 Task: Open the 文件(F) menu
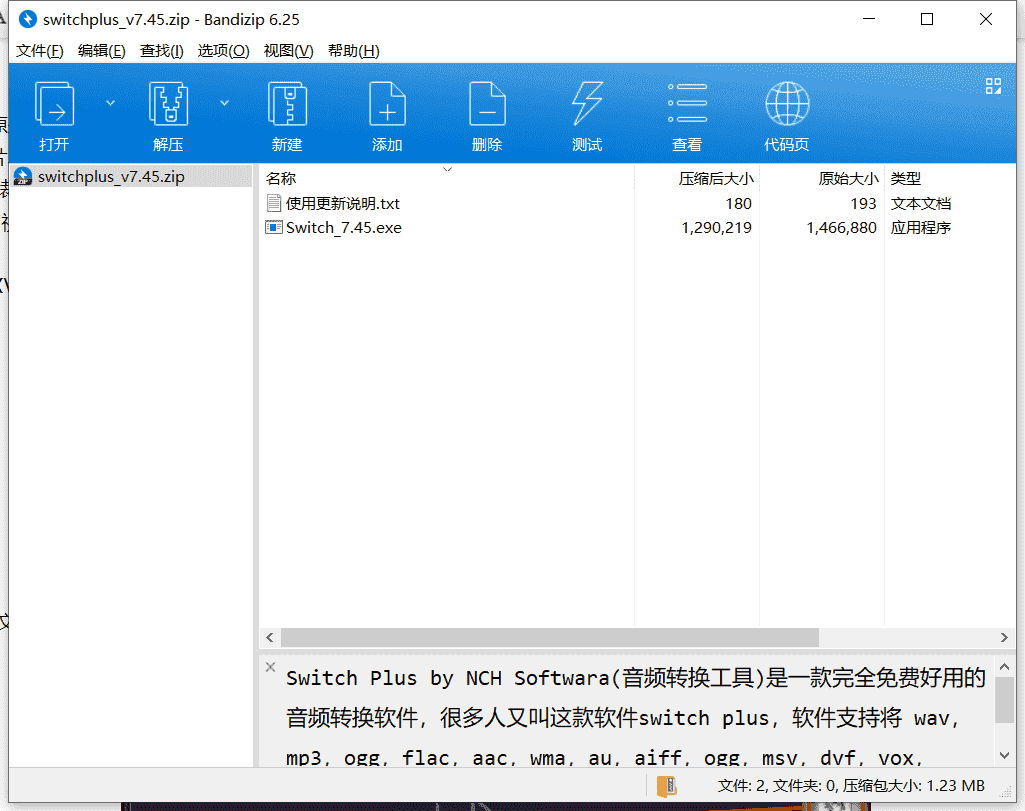coord(39,51)
